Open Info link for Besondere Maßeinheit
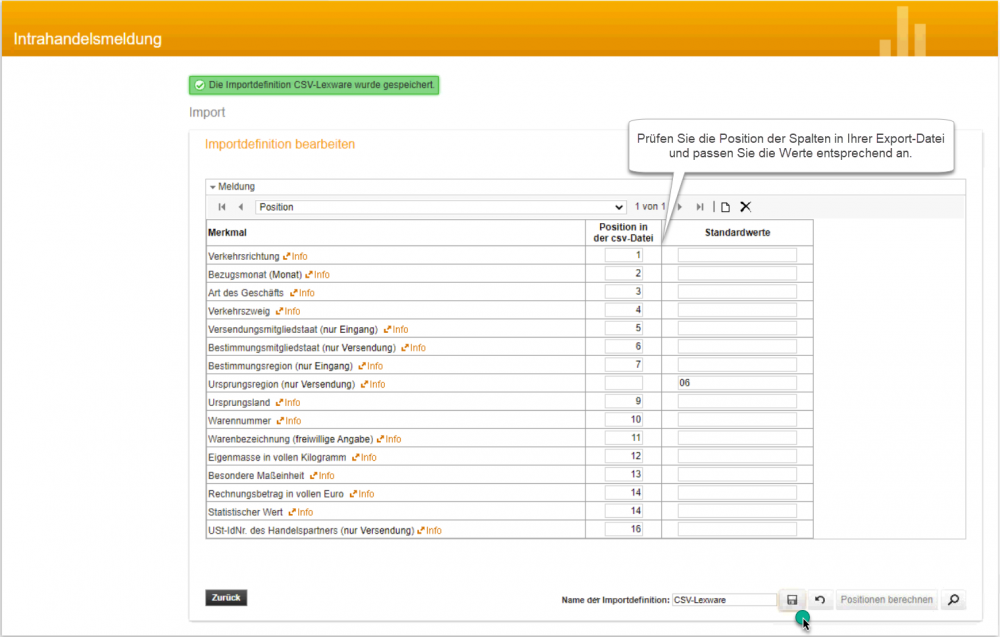The image size is (1000, 637). [x=322, y=476]
